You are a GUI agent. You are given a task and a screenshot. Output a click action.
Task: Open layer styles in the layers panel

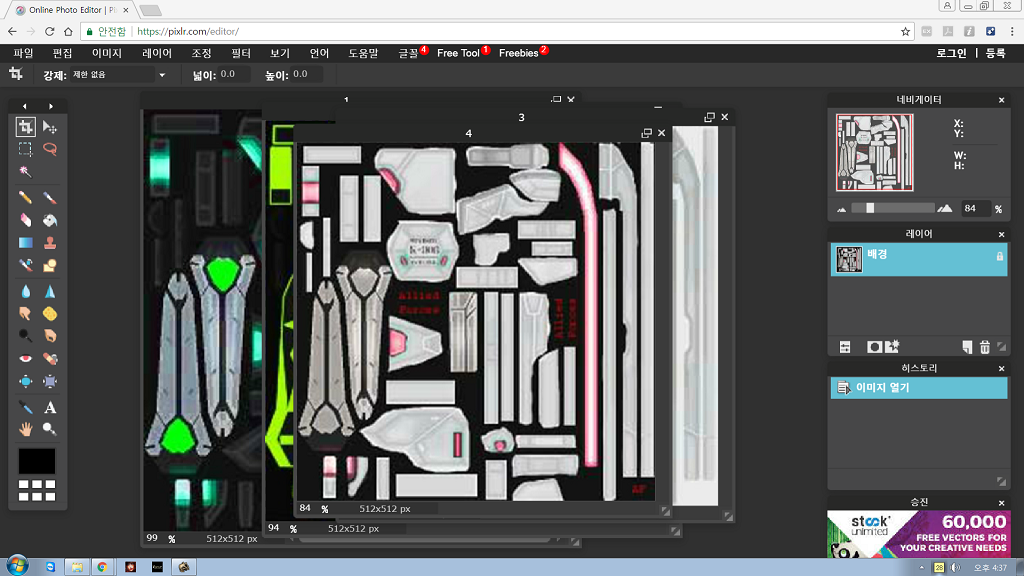click(x=892, y=347)
